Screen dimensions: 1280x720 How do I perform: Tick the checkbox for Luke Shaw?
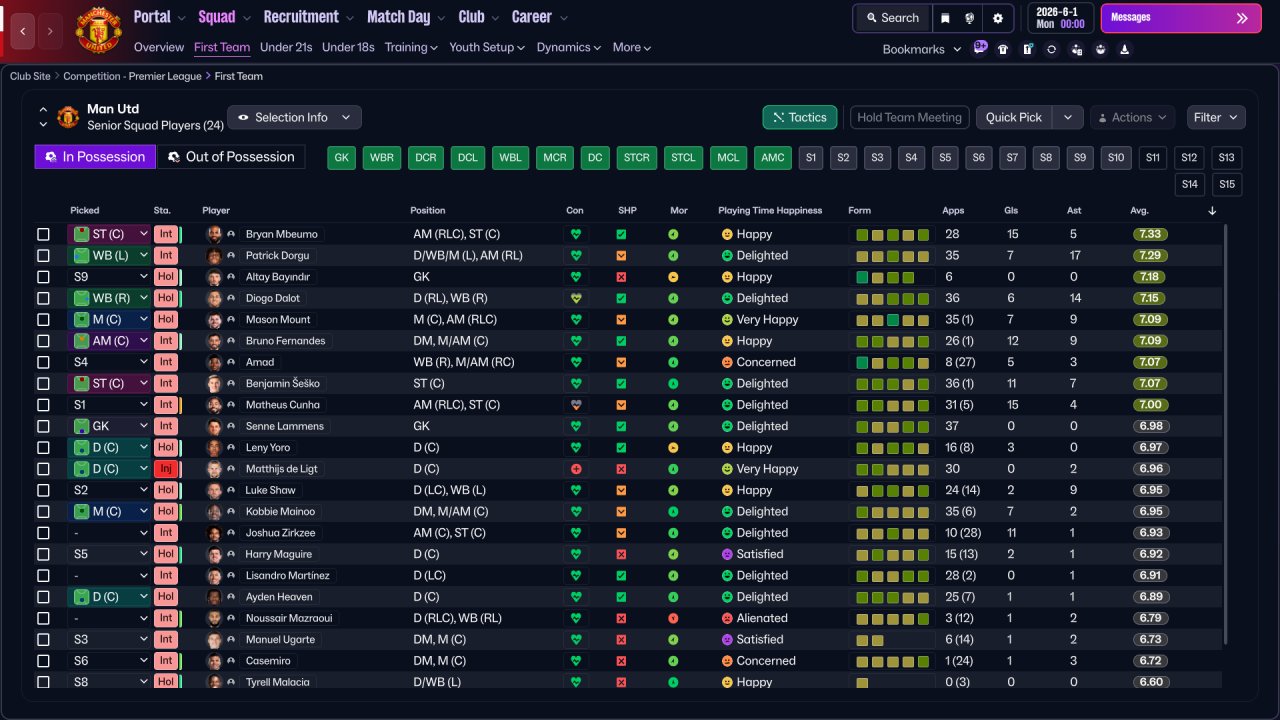(x=43, y=490)
